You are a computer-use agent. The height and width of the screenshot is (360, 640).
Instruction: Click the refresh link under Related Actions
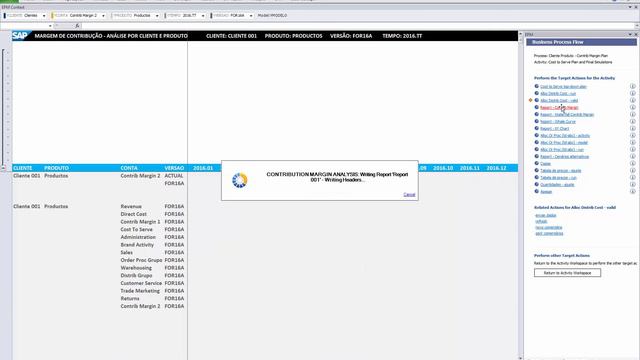pos(541,221)
